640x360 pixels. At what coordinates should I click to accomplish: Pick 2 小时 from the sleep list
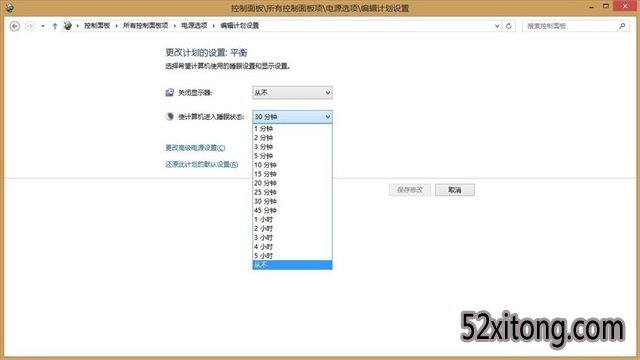point(292,229)
